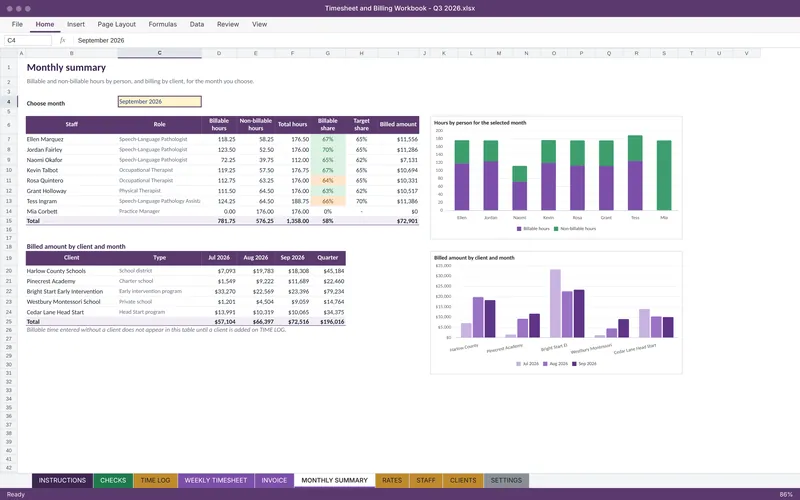Click the Billable hours legend swatch
Image resolution: width=800 pixels, height=500 pixels.
click(x=519, y=229)
